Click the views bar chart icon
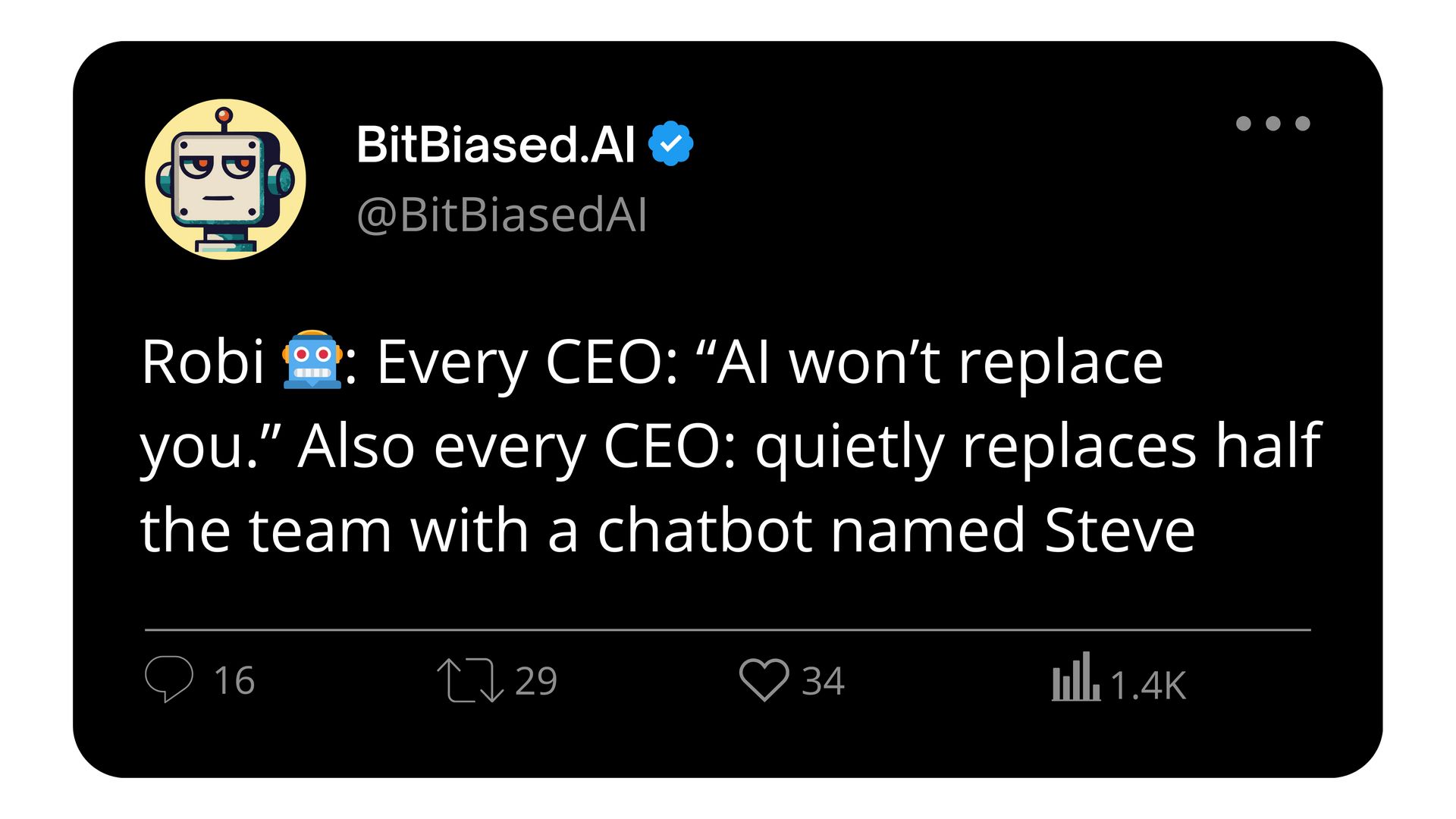 pyautogui.click(x=1075, y=676)
